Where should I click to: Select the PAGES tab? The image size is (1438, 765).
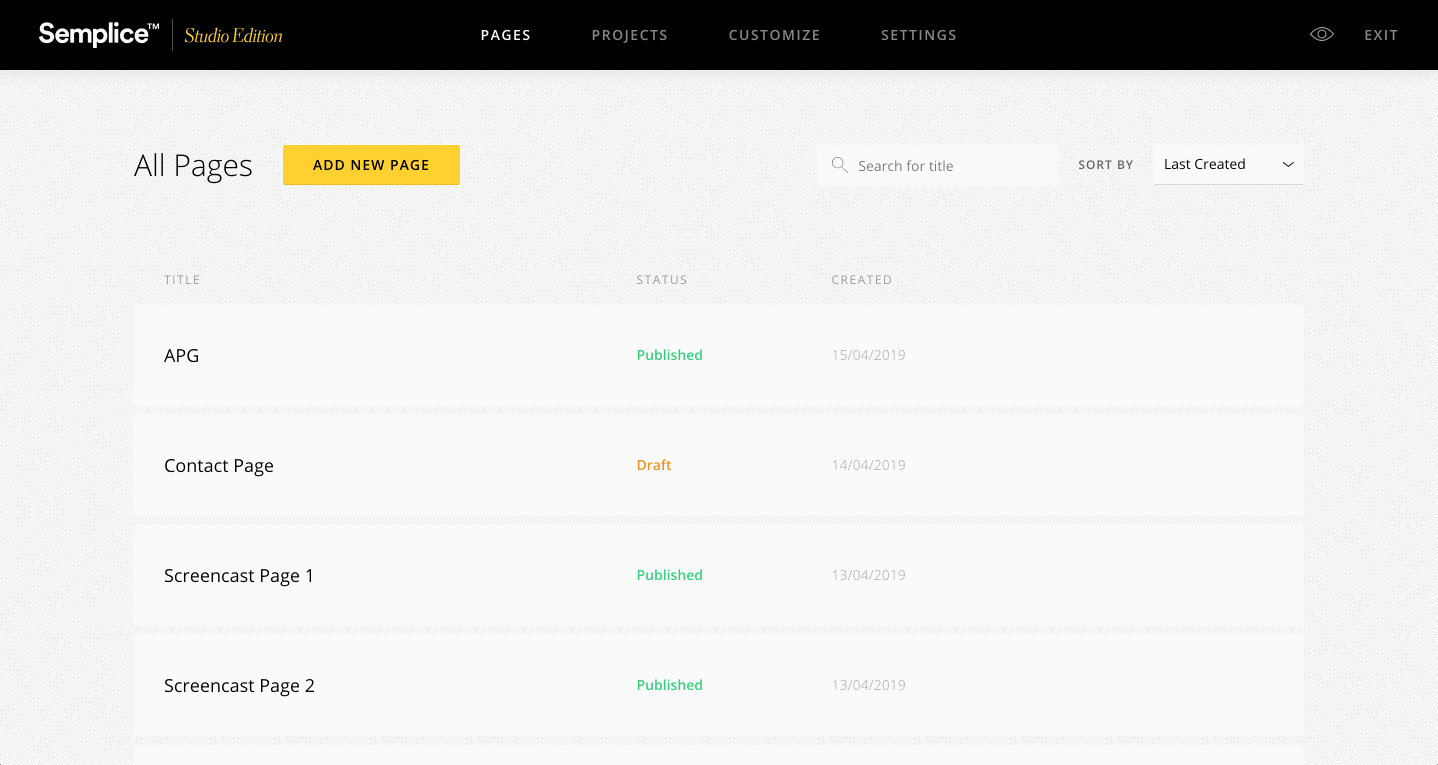(505, 34)
